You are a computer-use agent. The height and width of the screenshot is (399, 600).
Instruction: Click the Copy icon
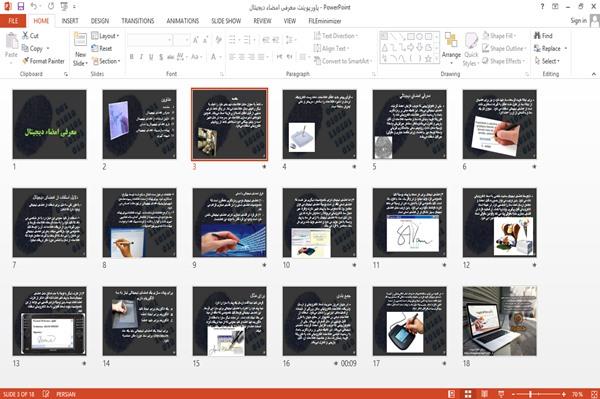coord(25,48)
